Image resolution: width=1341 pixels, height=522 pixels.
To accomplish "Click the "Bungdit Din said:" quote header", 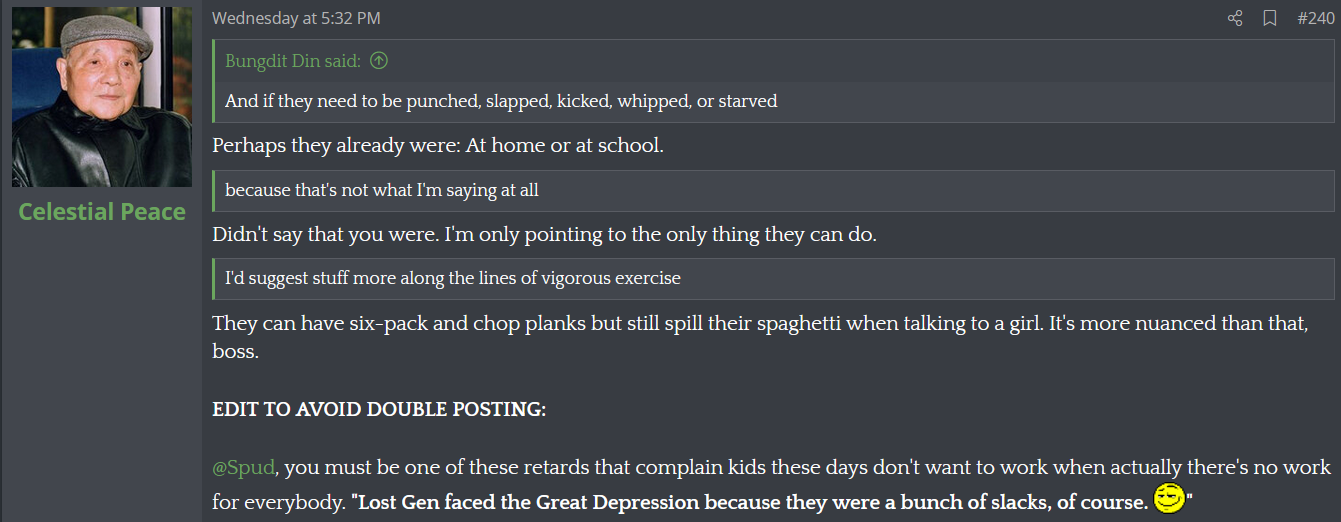I will pos(293,61).
